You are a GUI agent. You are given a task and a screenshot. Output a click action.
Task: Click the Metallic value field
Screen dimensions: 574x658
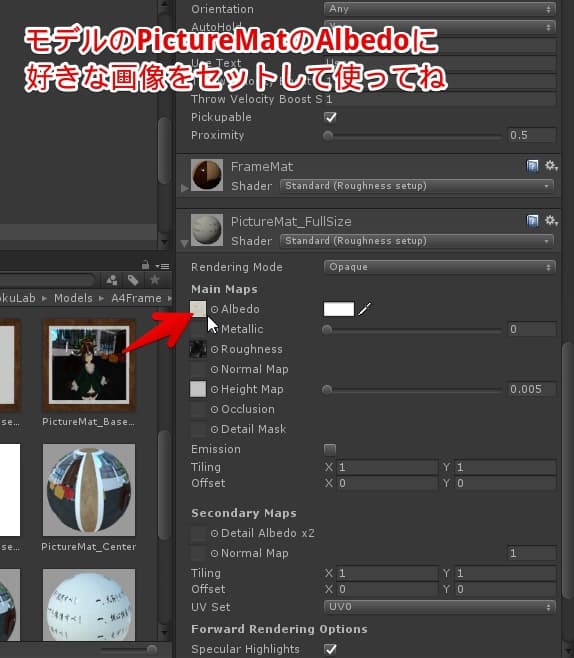click(531, 329)
